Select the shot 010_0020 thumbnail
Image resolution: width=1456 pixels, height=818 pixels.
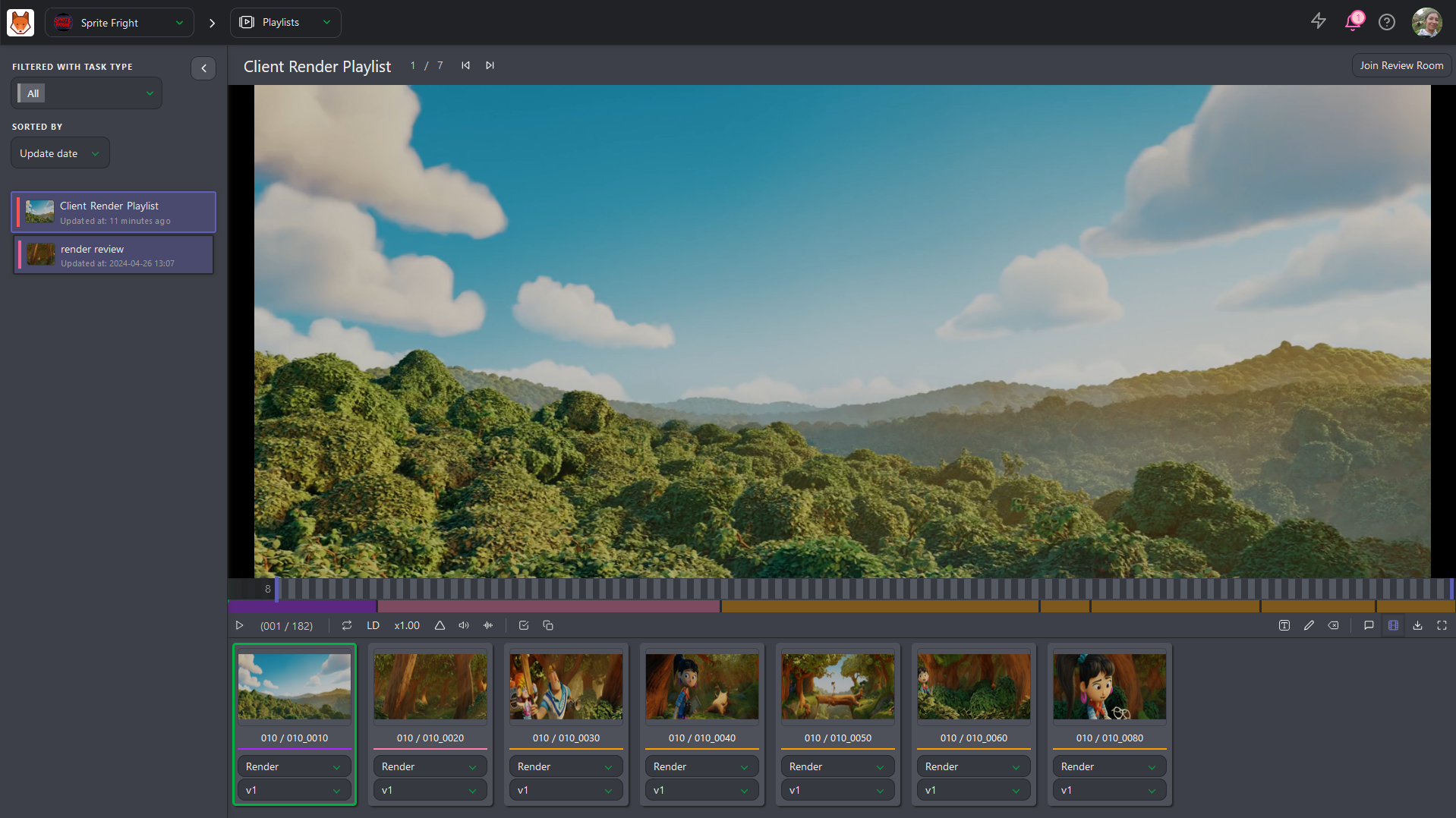pyautogui.click(x=430, y=687)
